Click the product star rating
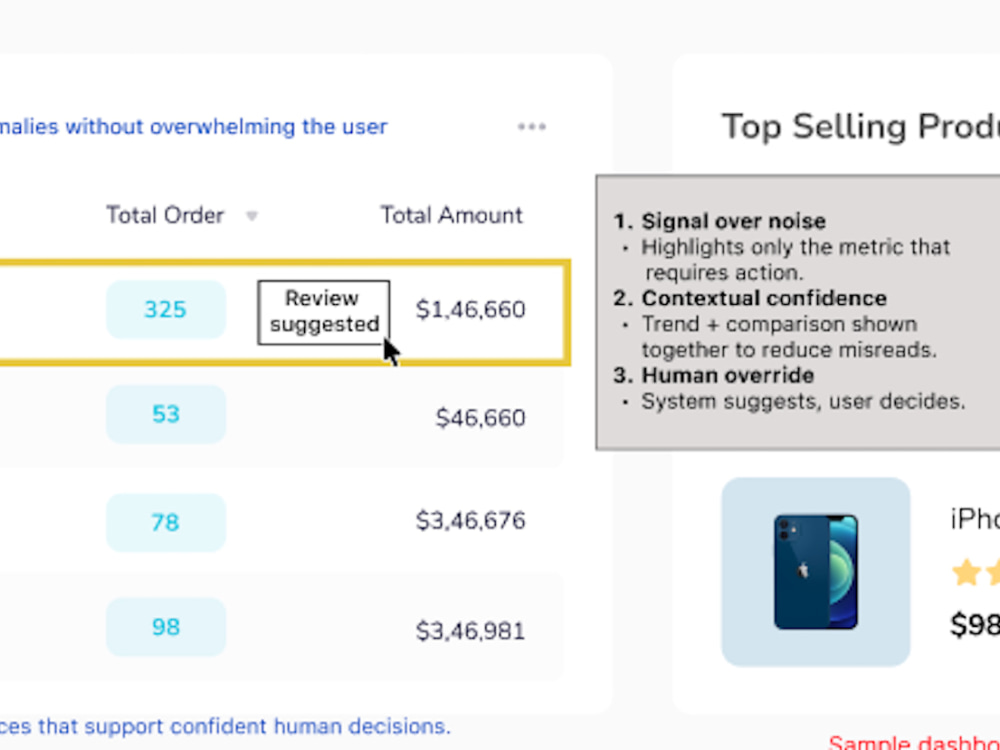 (975, 573)
